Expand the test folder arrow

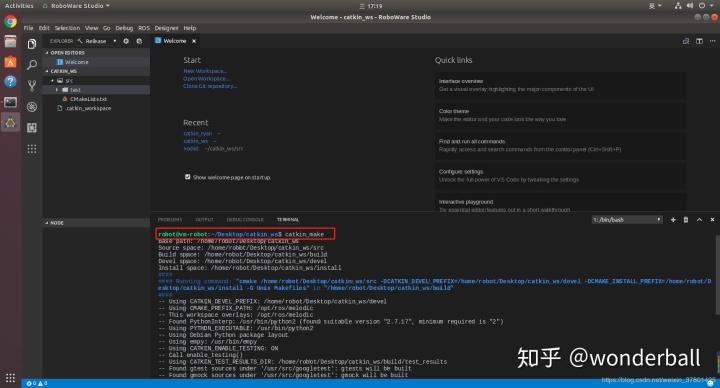coord(57,90)
